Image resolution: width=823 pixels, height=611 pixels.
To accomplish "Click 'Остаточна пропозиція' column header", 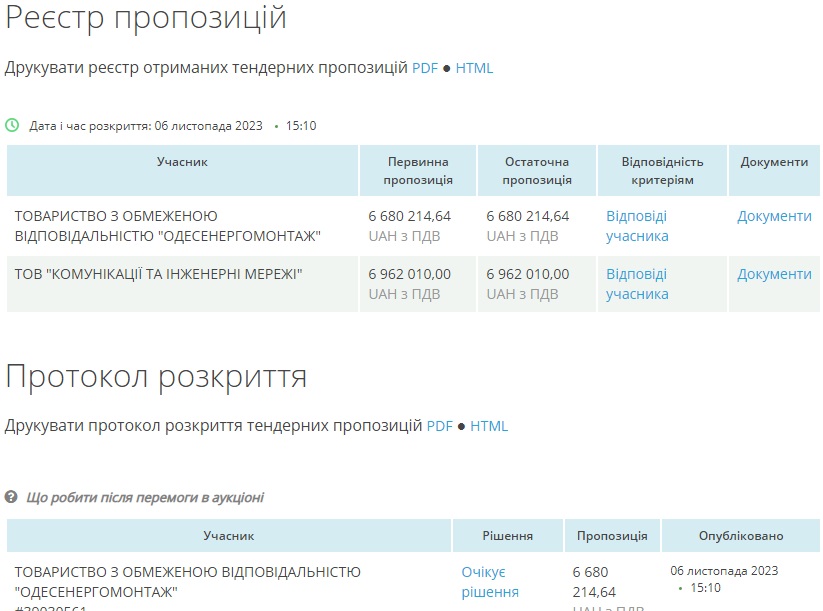I will (537, 171).
